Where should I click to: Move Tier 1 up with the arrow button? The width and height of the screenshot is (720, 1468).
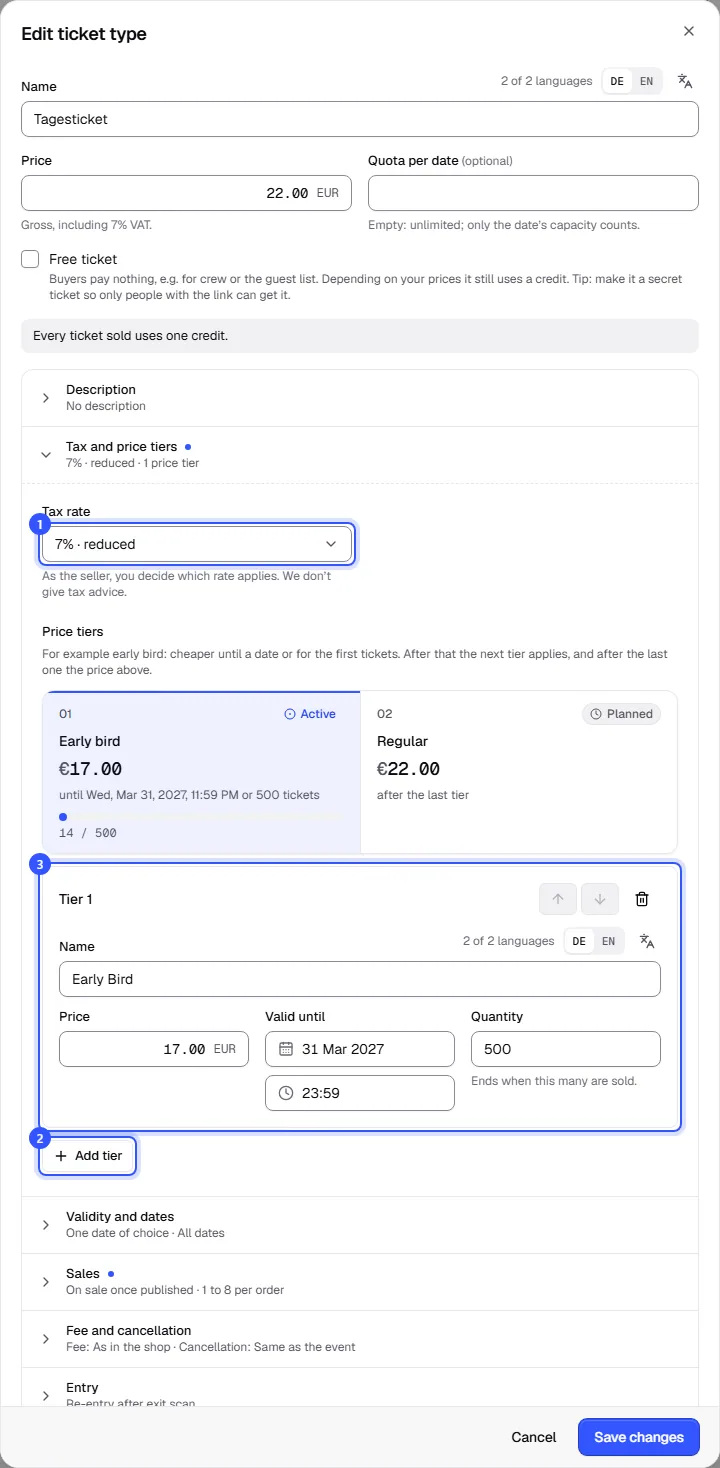[x=558, y=899]
